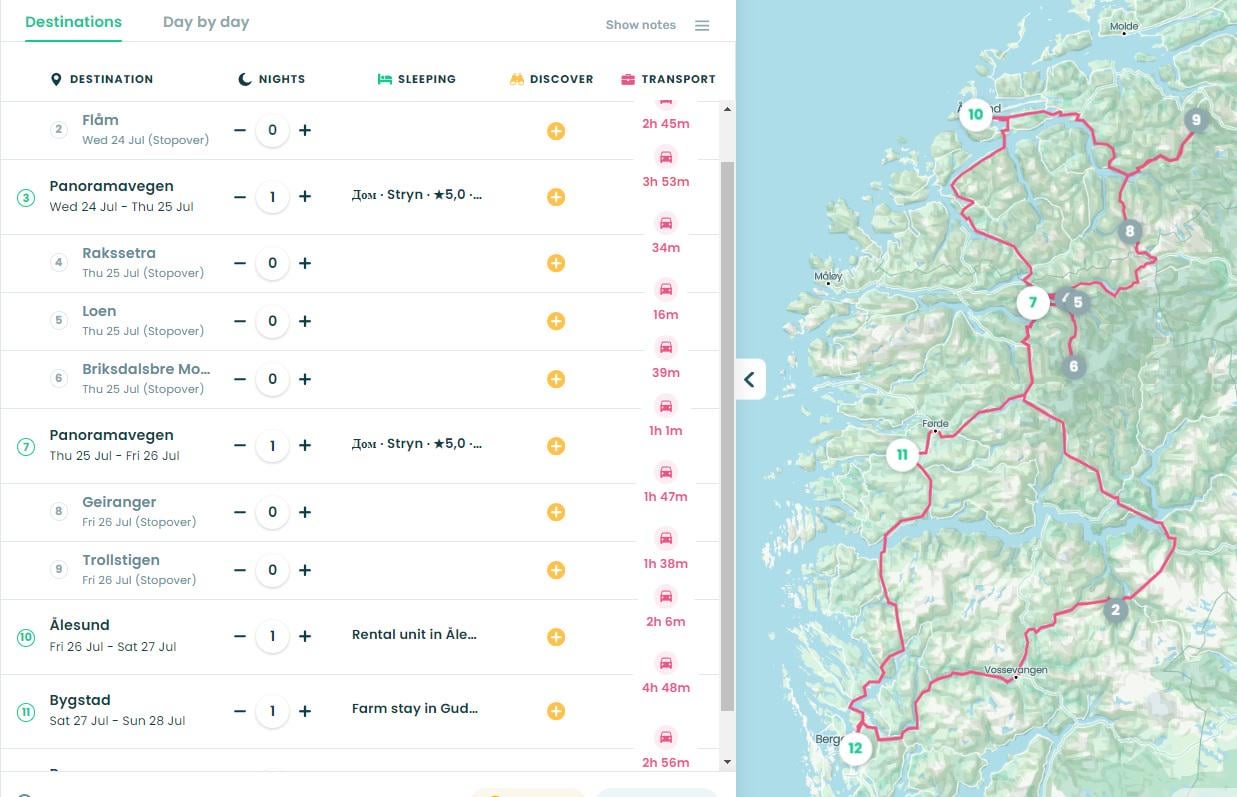This screenshot has height=797, width=1237.
Task: Click the pin icon in the DESTINATION header
Action: click(x=57, y=79)
